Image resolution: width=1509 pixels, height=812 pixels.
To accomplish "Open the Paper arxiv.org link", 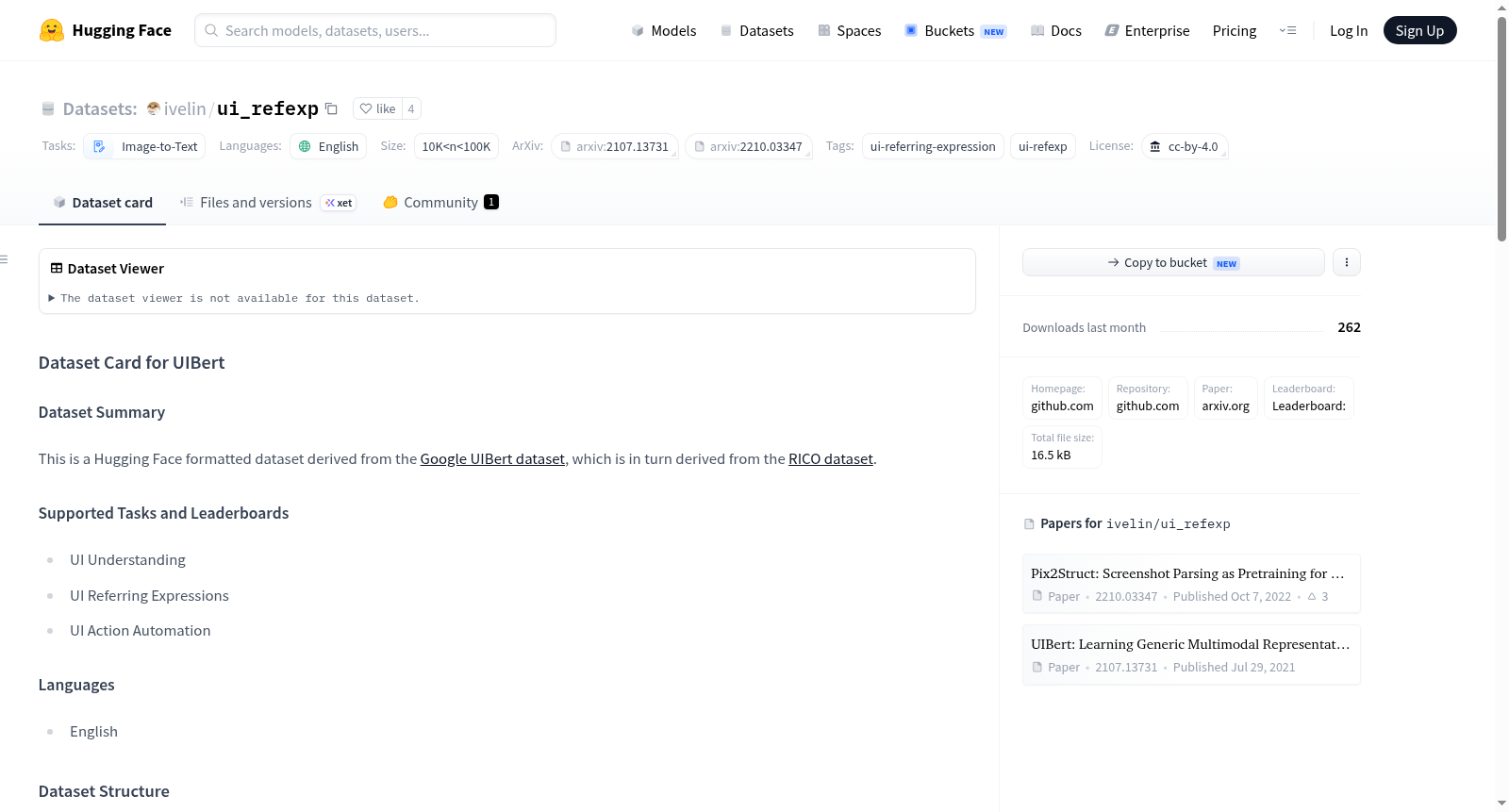I will click(1226, 398).
